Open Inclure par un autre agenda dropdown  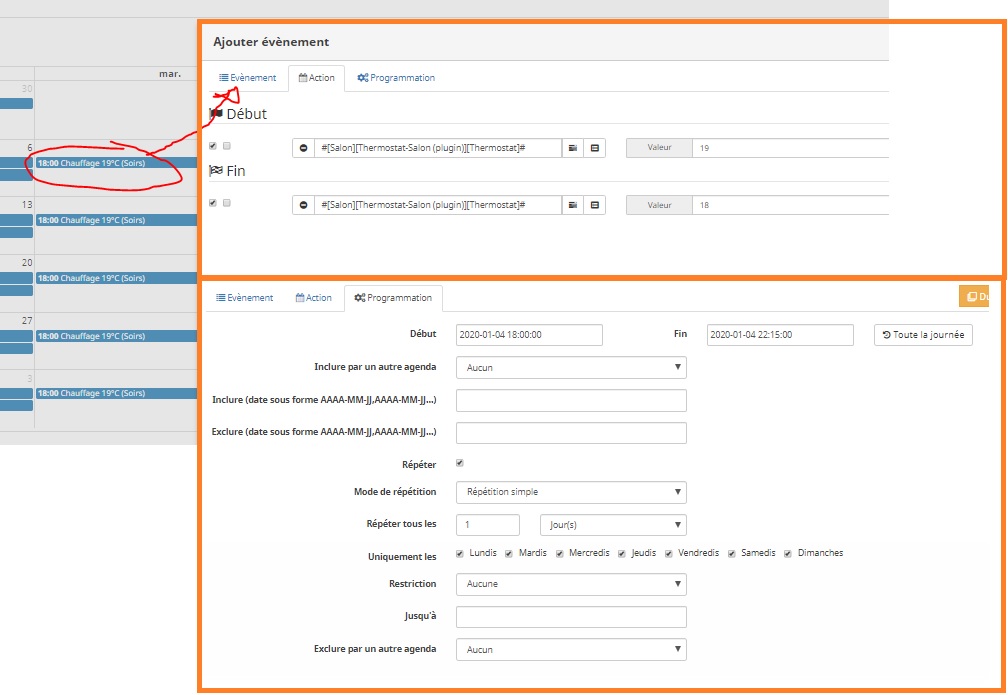571,367
